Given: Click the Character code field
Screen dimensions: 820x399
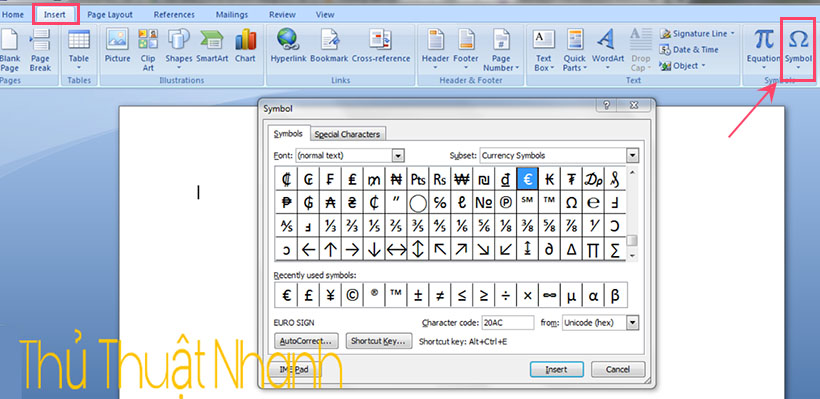Looking at the screenshot, I should (x=508, y=323).
